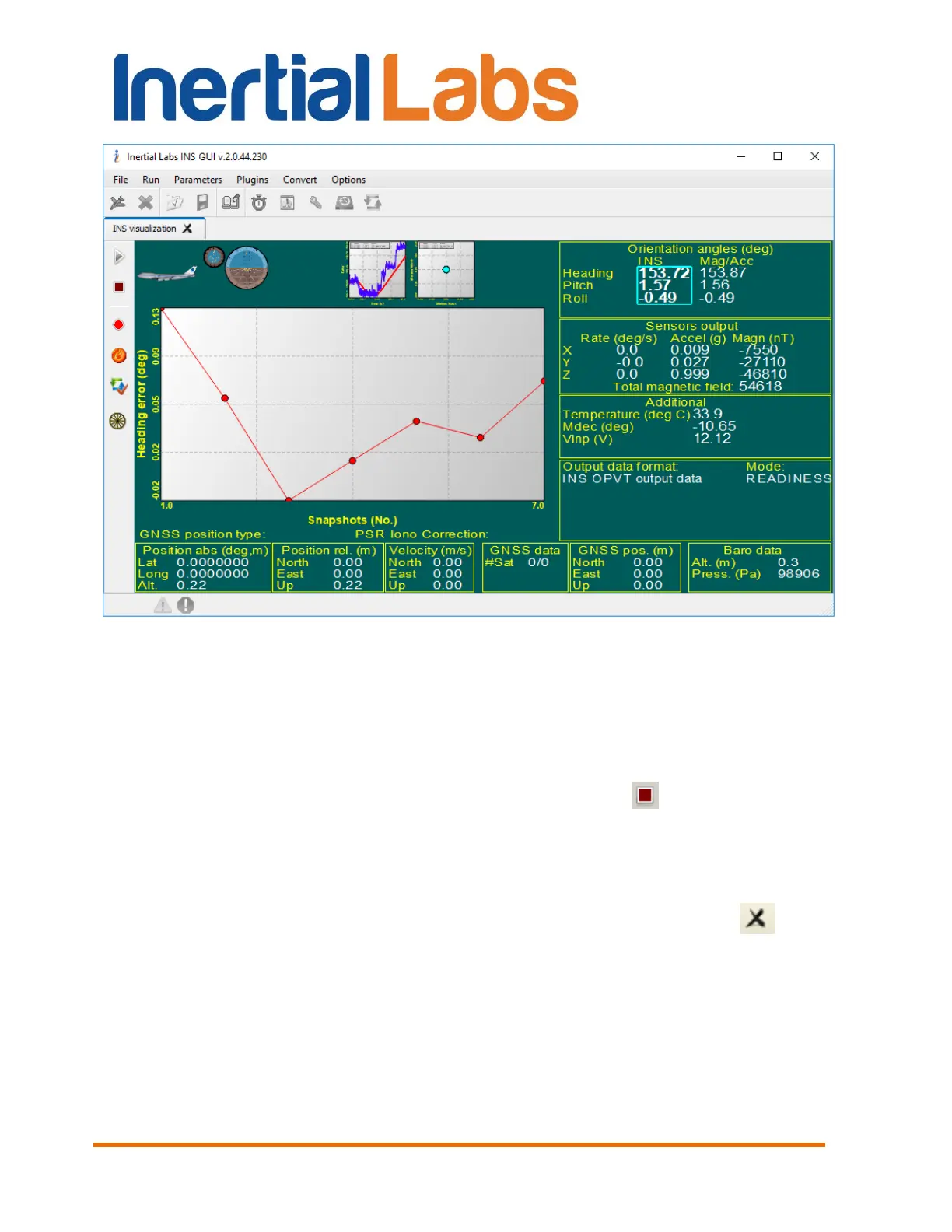Click the Vinp value 12.12

(712, 439)
